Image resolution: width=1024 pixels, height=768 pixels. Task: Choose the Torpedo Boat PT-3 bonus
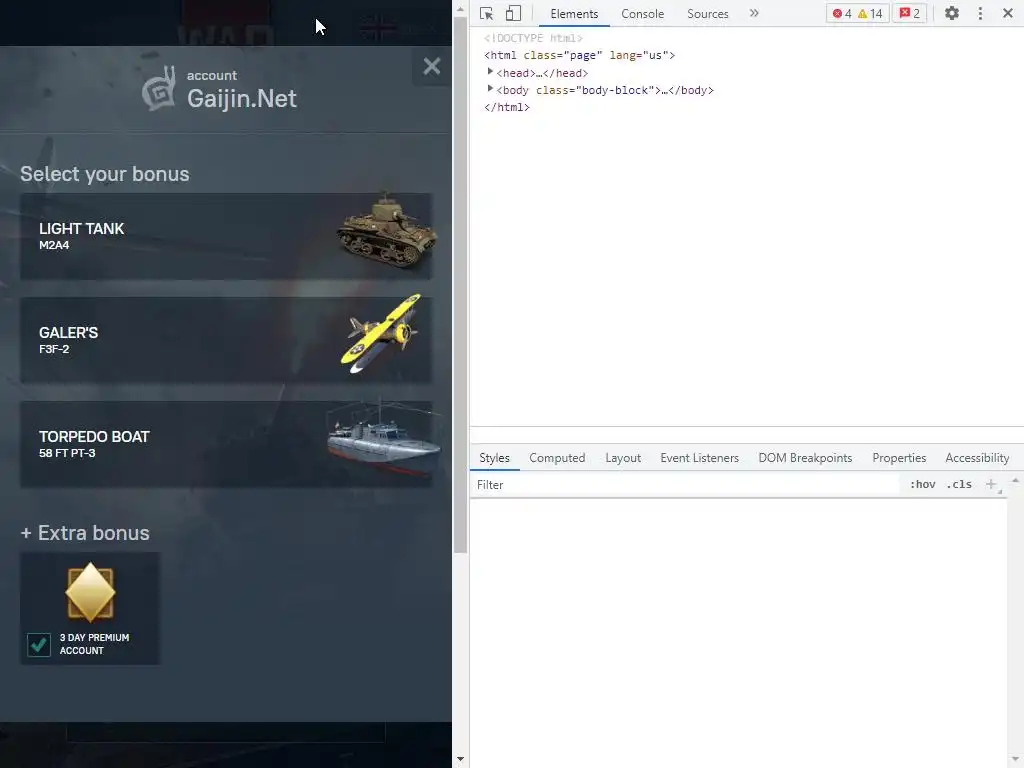point(226,444)
